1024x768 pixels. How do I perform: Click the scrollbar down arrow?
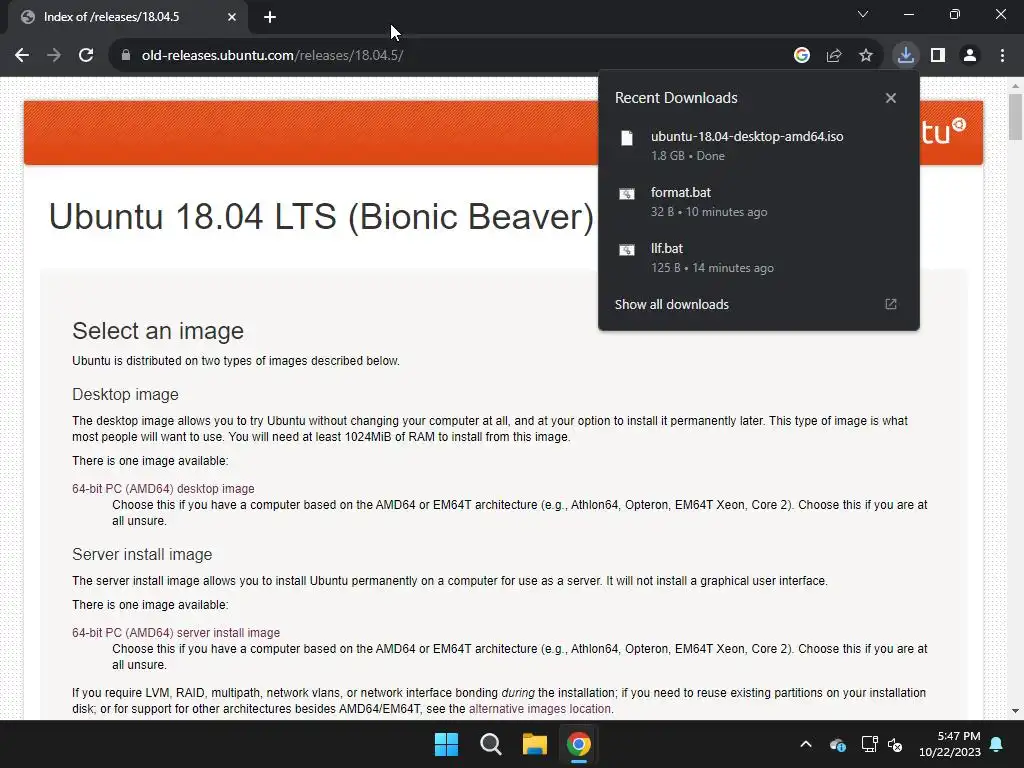pos(1015,711)
